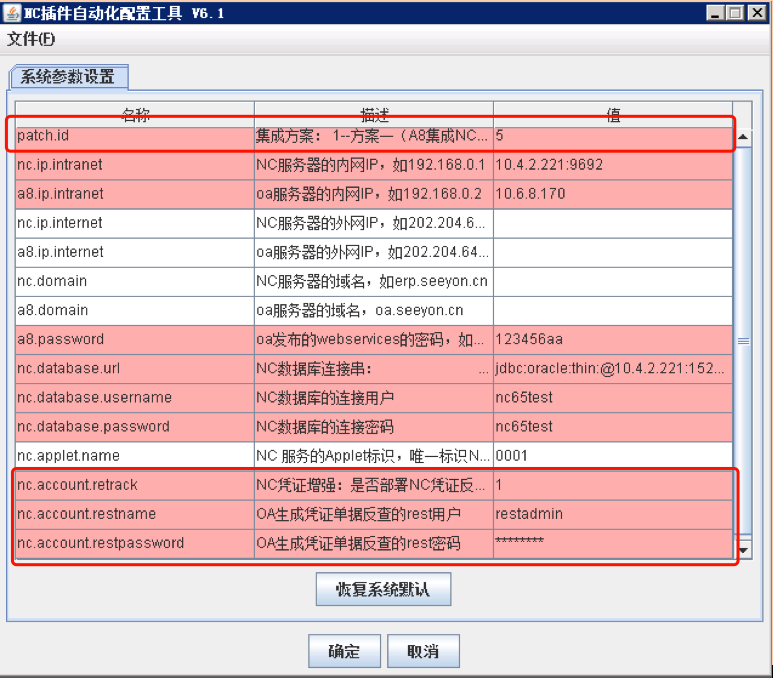Click the scrollbar down arrow

[x=743, y=550]
